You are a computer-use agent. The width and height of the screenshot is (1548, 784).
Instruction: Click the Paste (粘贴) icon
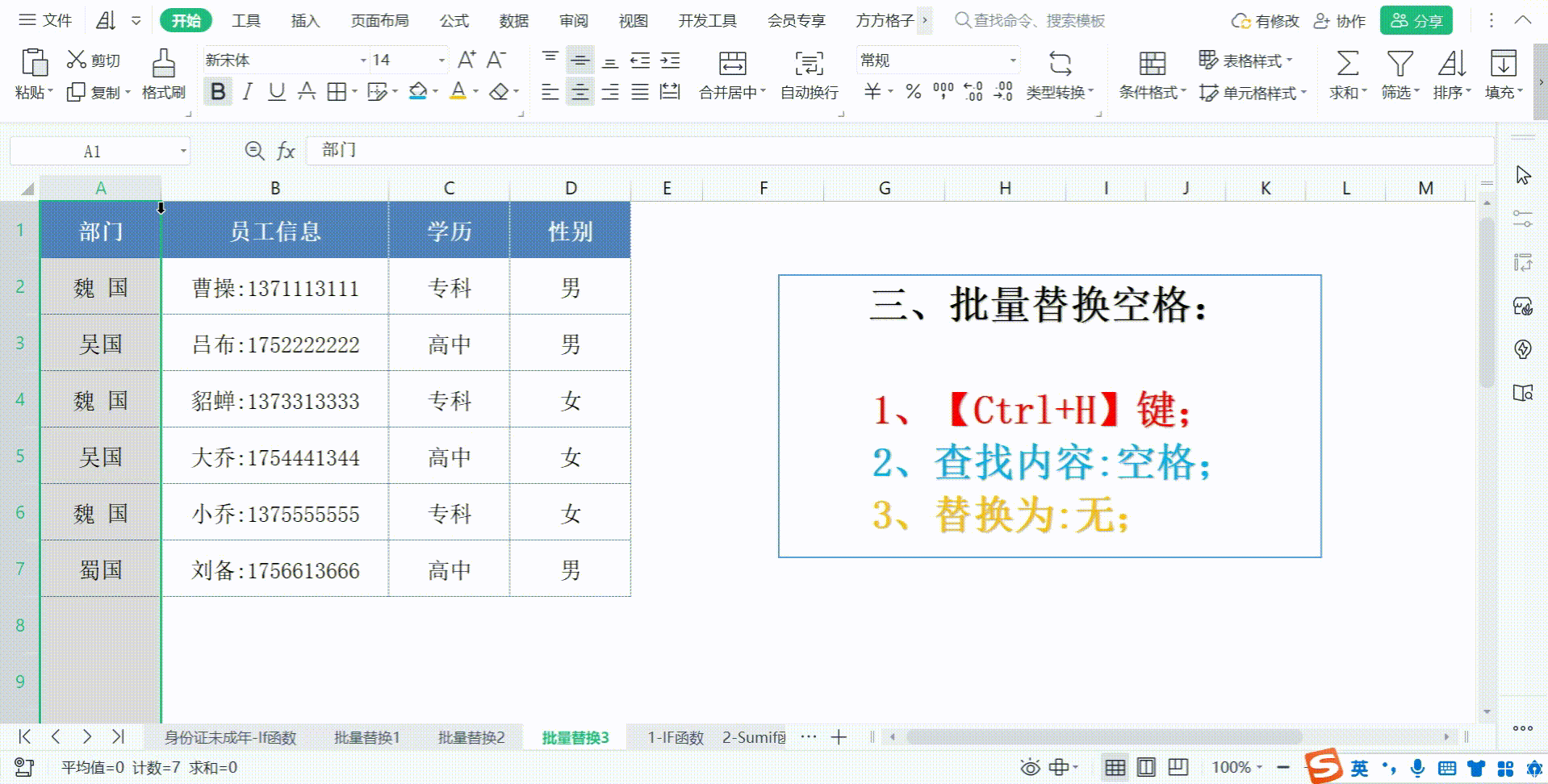point(34,63)
